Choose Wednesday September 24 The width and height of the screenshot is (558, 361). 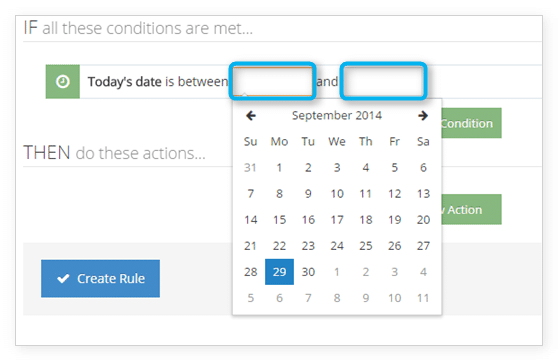tap(337, 246)
